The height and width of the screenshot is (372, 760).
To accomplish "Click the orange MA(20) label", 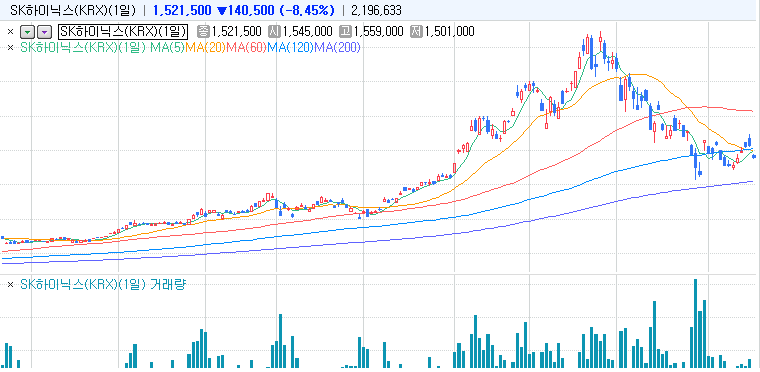I will click(x=205, y=47).
